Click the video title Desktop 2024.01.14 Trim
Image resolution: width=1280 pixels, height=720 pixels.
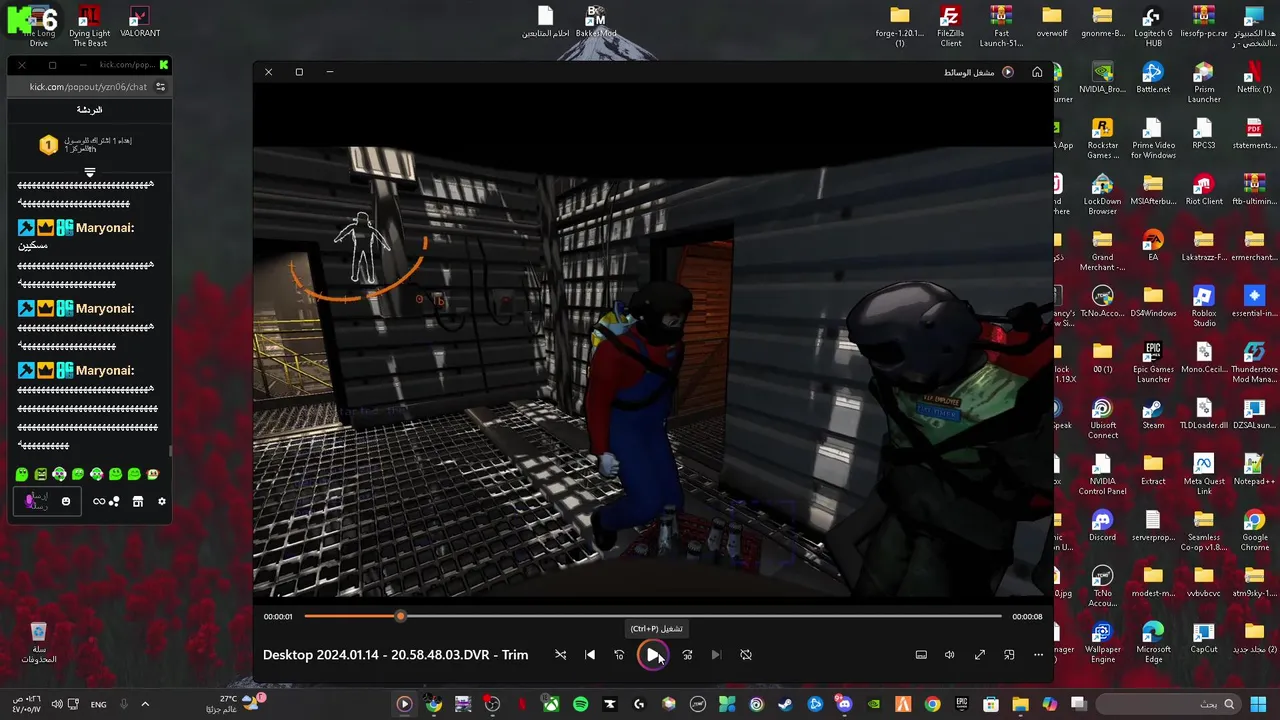(395, 655)
